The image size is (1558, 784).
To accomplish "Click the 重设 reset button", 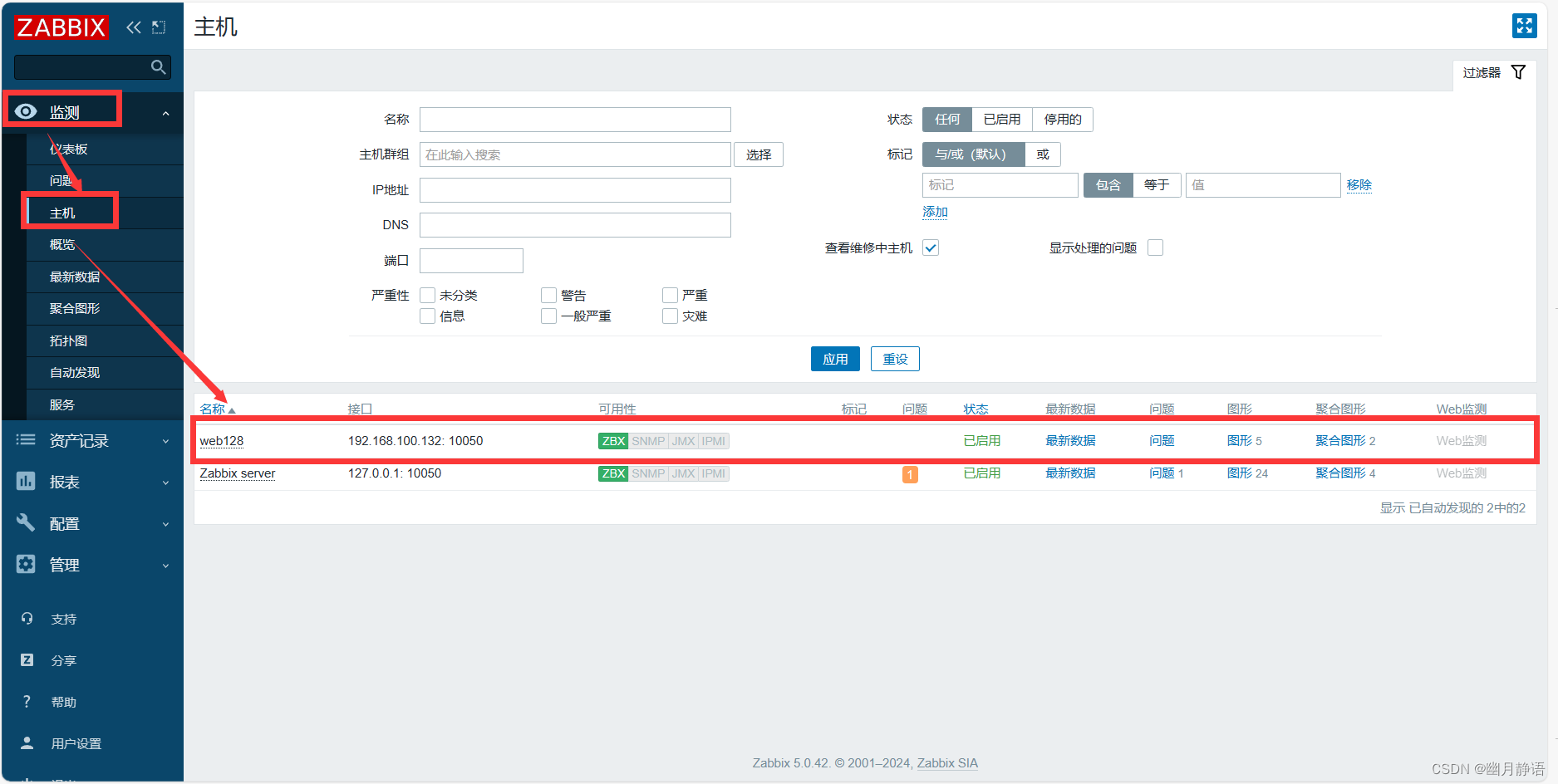I will [x=895, y=359].
